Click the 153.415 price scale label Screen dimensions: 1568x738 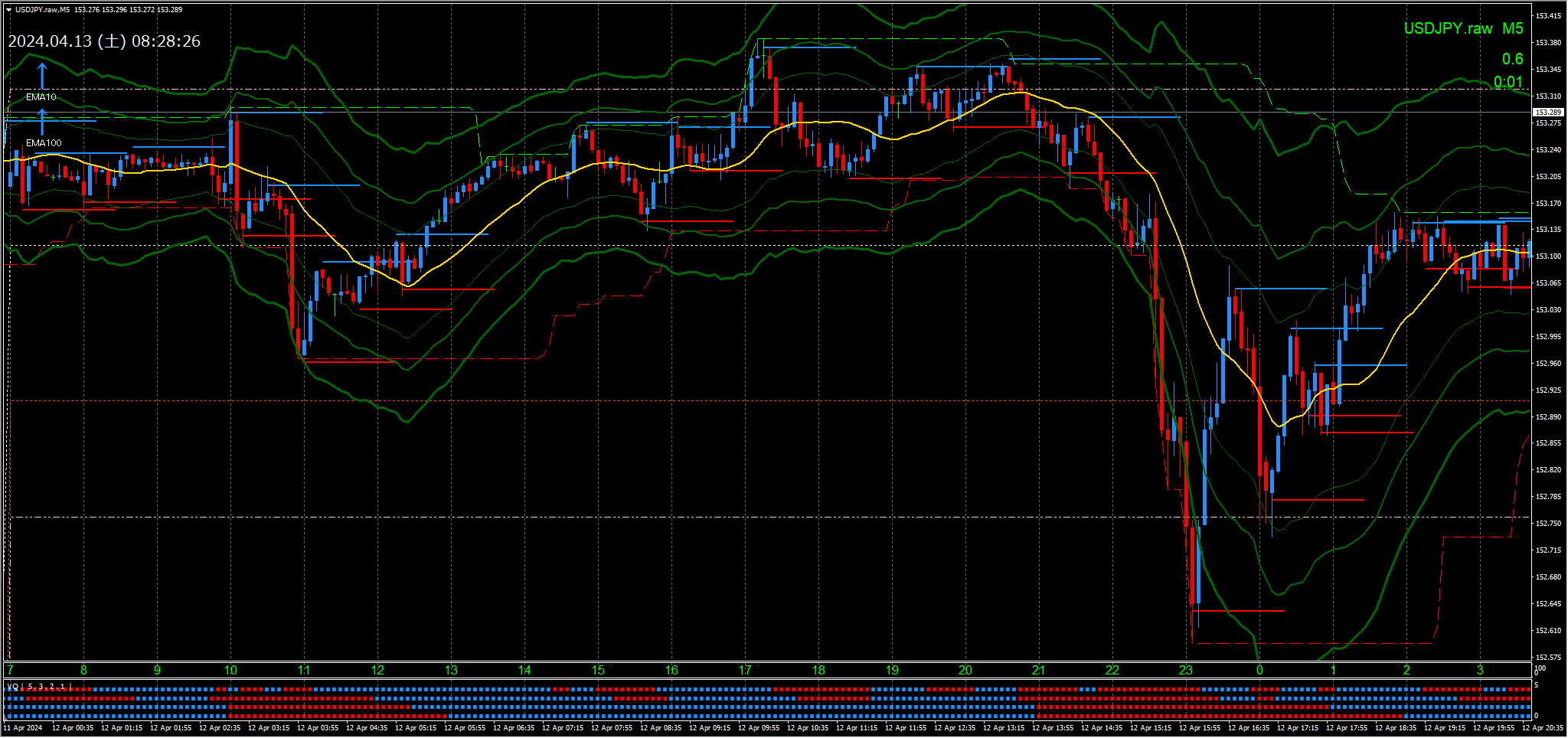(x=1548, y=16)
